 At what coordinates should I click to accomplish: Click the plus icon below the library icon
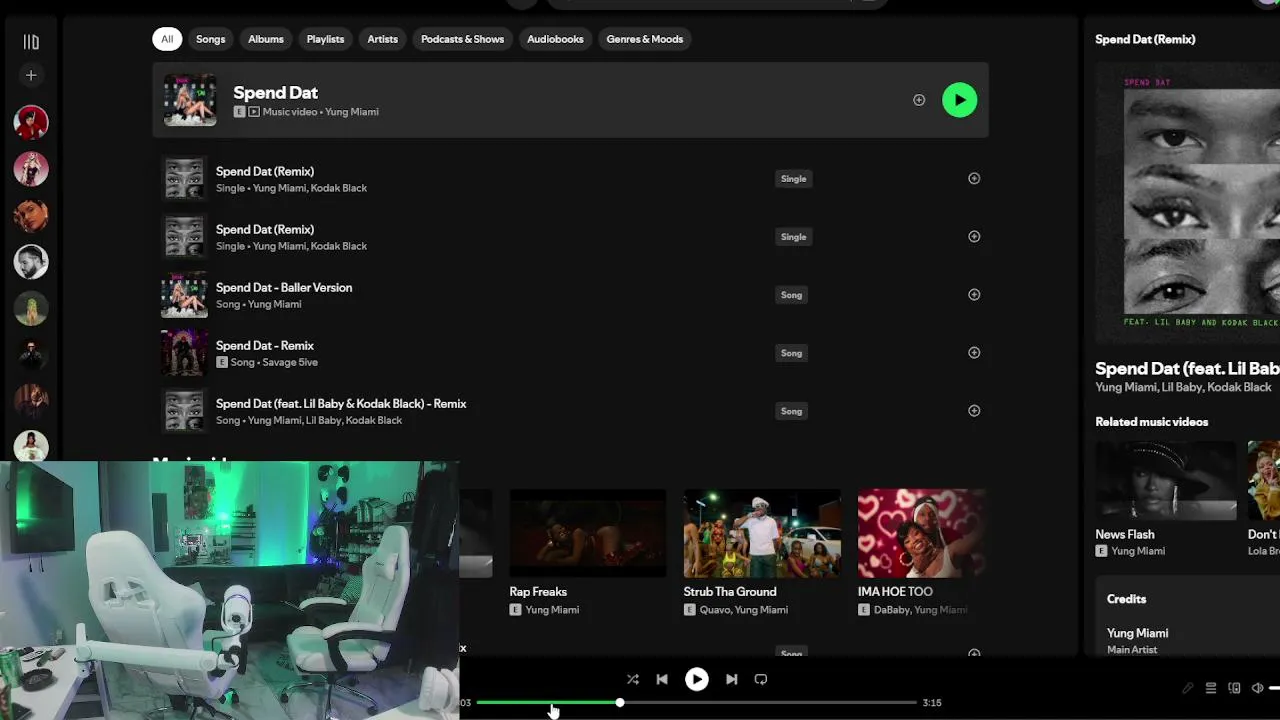pyautogui.click(x=31, y=75)
